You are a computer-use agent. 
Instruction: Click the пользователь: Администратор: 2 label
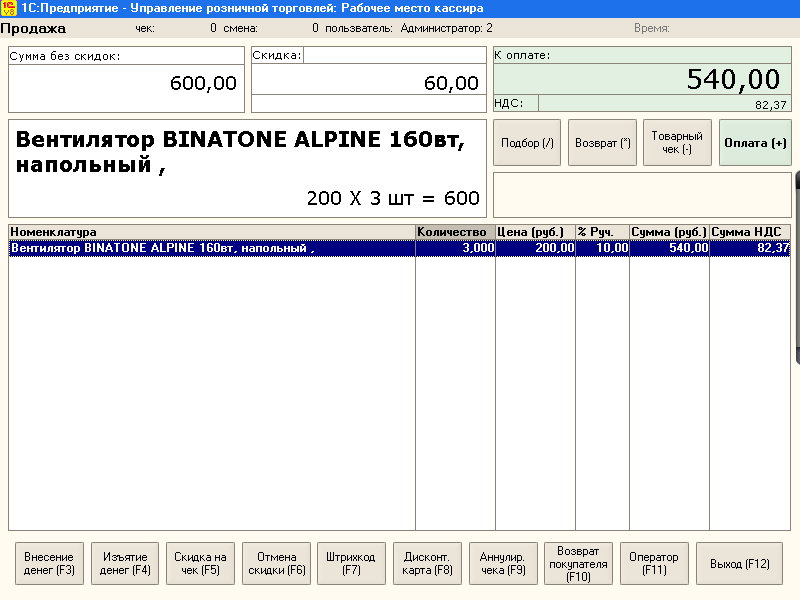[409, 28]
